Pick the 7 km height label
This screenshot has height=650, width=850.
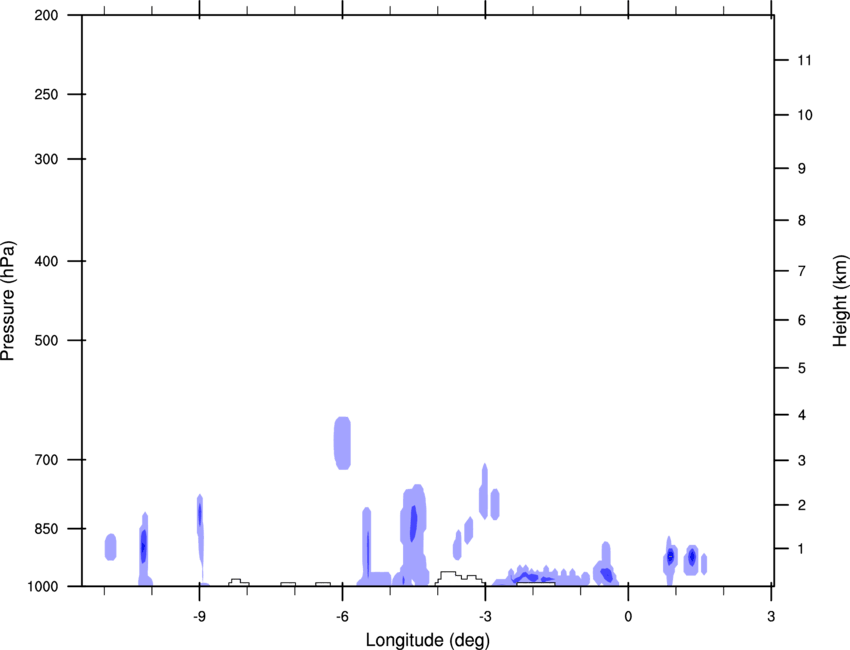coord(802,271)
